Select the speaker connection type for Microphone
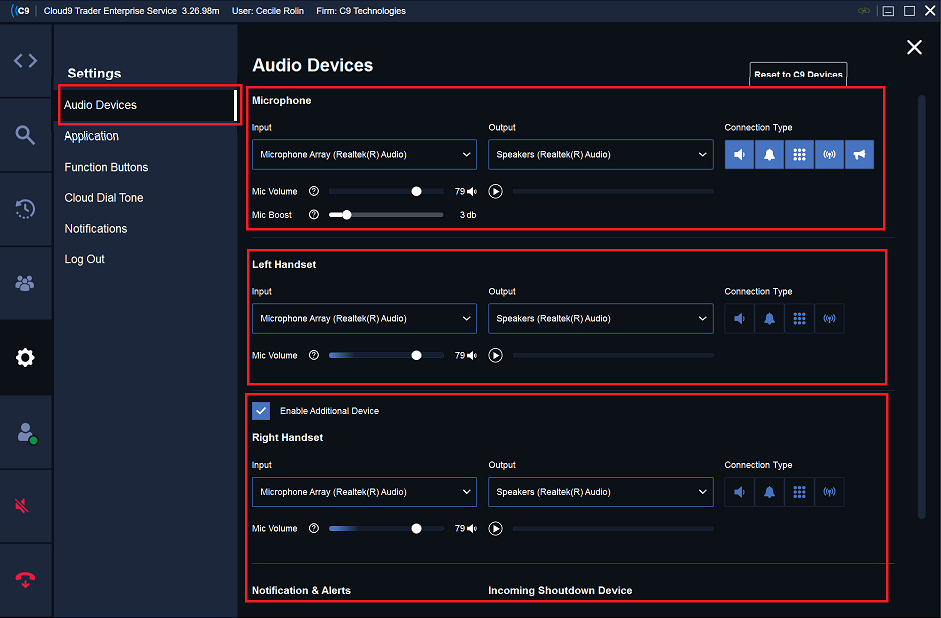 pyautogui.click(x=739, y=154)
